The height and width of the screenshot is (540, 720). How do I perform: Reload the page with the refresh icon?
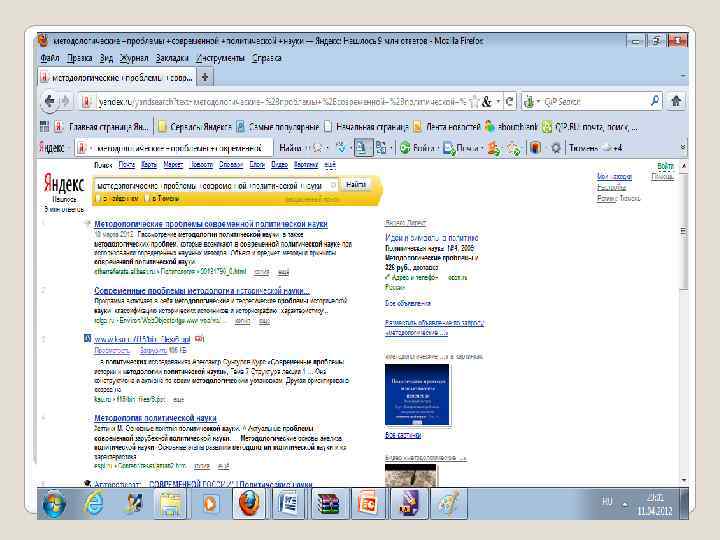tap(509, 101)
